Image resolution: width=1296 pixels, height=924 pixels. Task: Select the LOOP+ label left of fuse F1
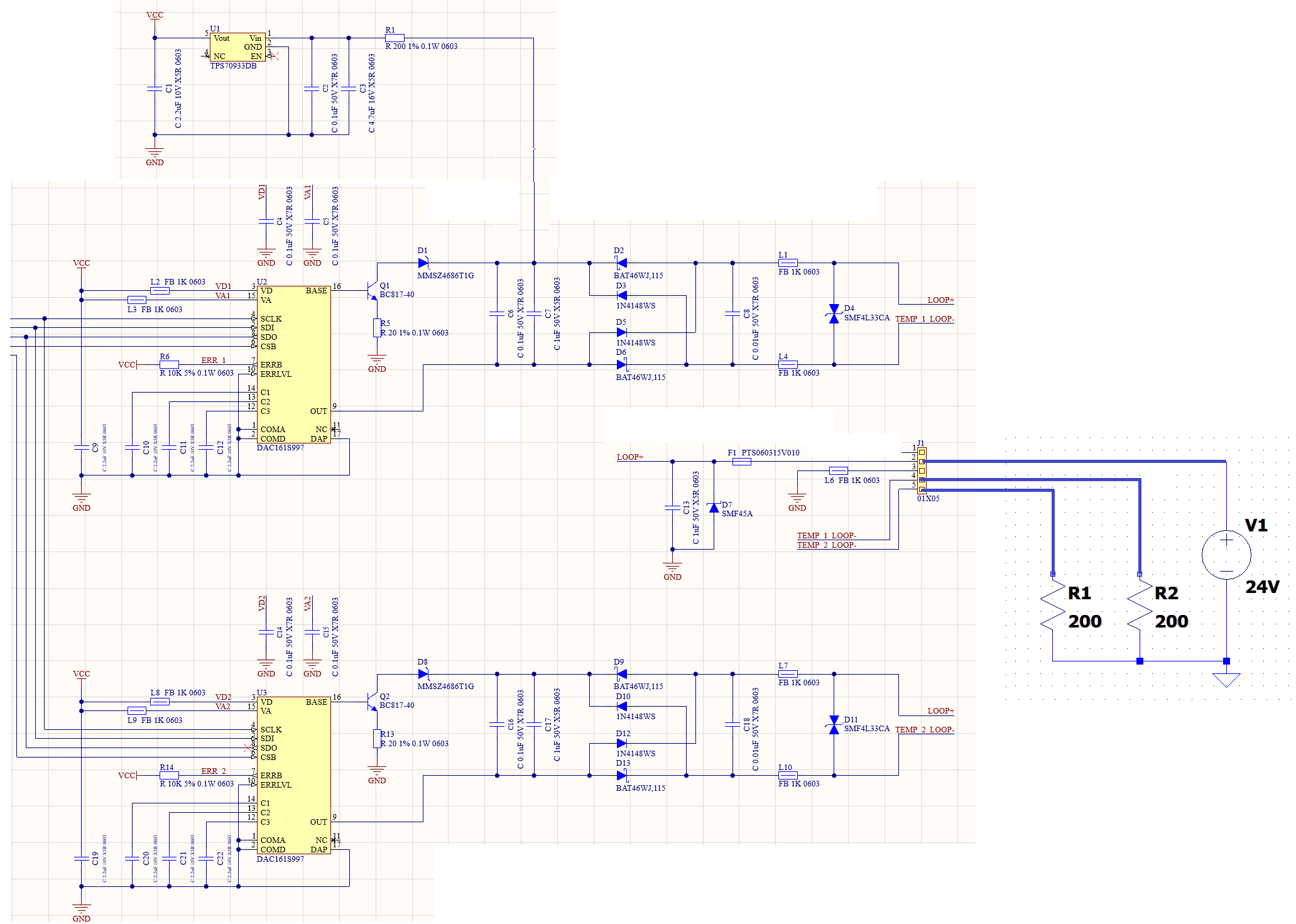click(x=630, y=457)
